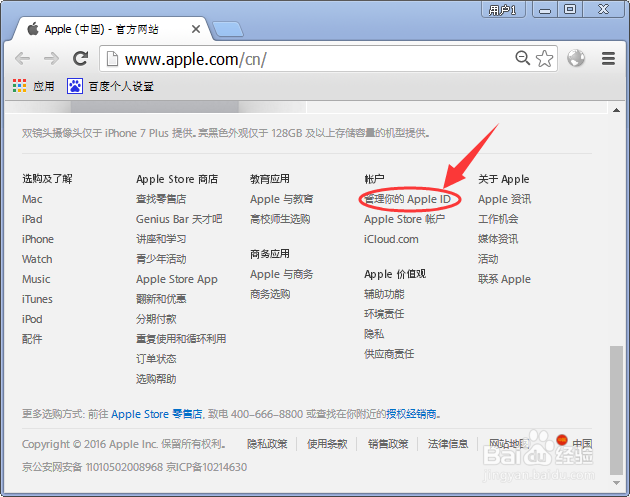Open the 使用条款 footer link
Viewport: 630px width, 497px height.
coord(327,444)
